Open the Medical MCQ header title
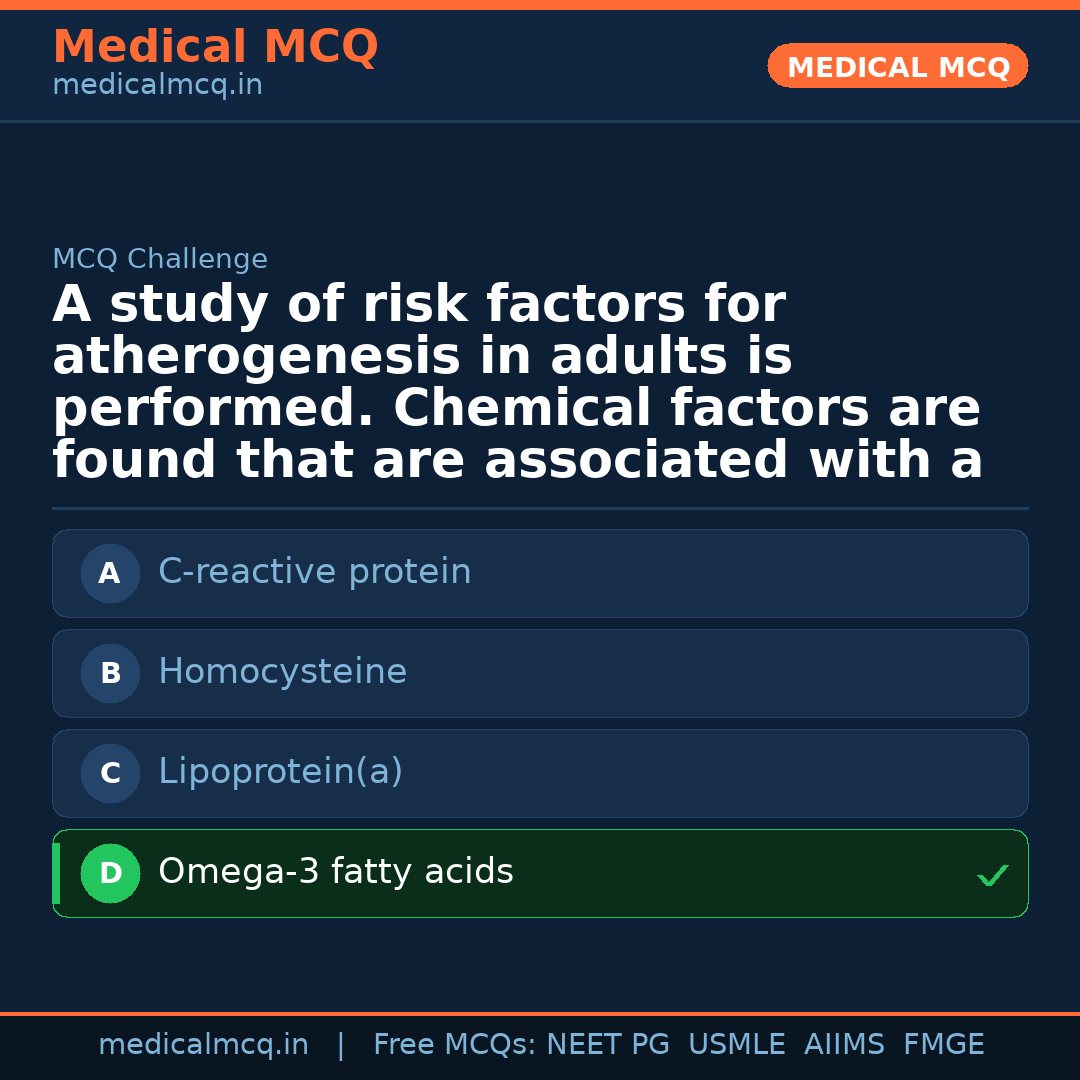The image size is (1080, 1080). point(215,47)
